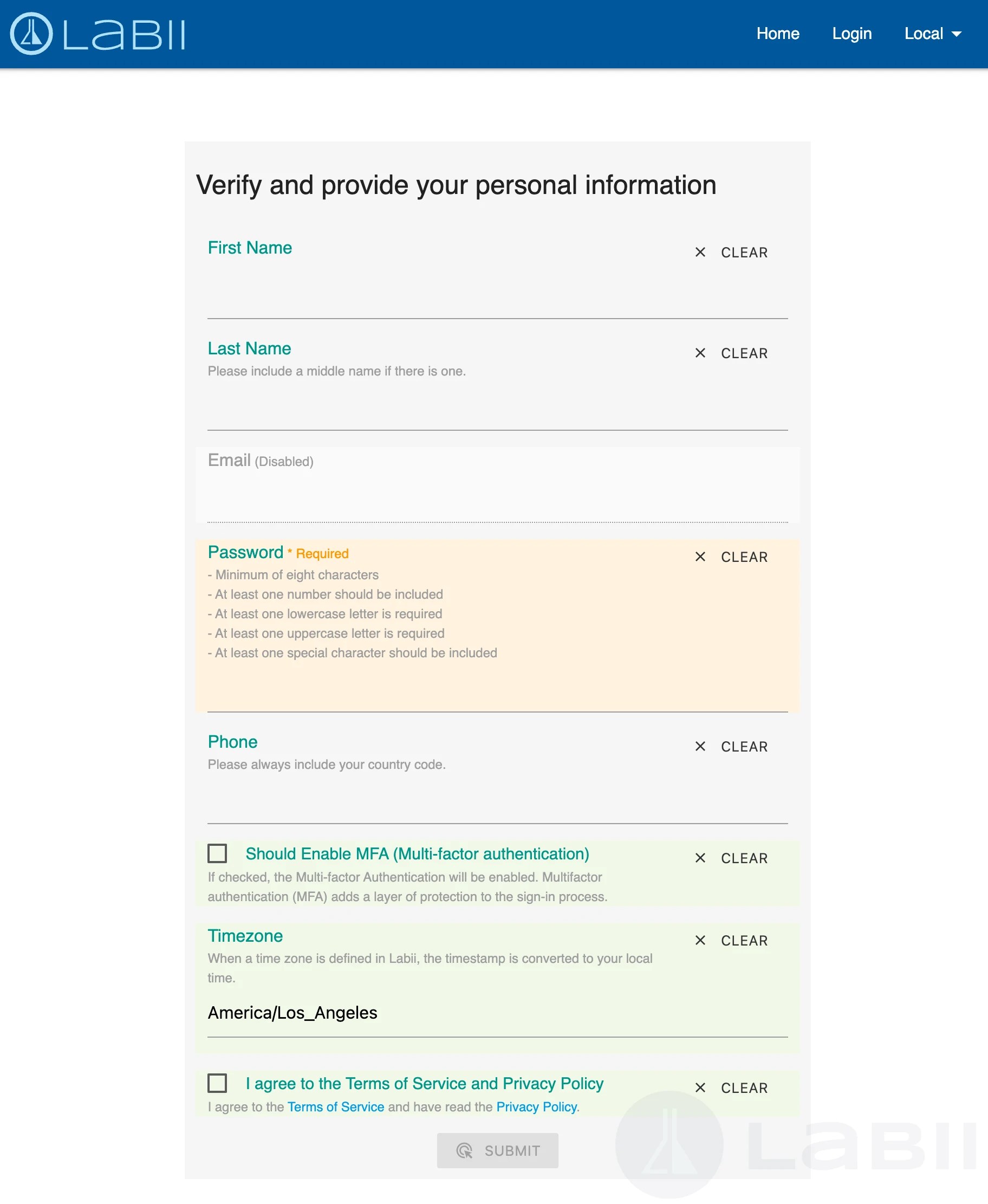Click the X icon beside First Name
Screen dimensions: 988x1204
click(x=699, y=252)
